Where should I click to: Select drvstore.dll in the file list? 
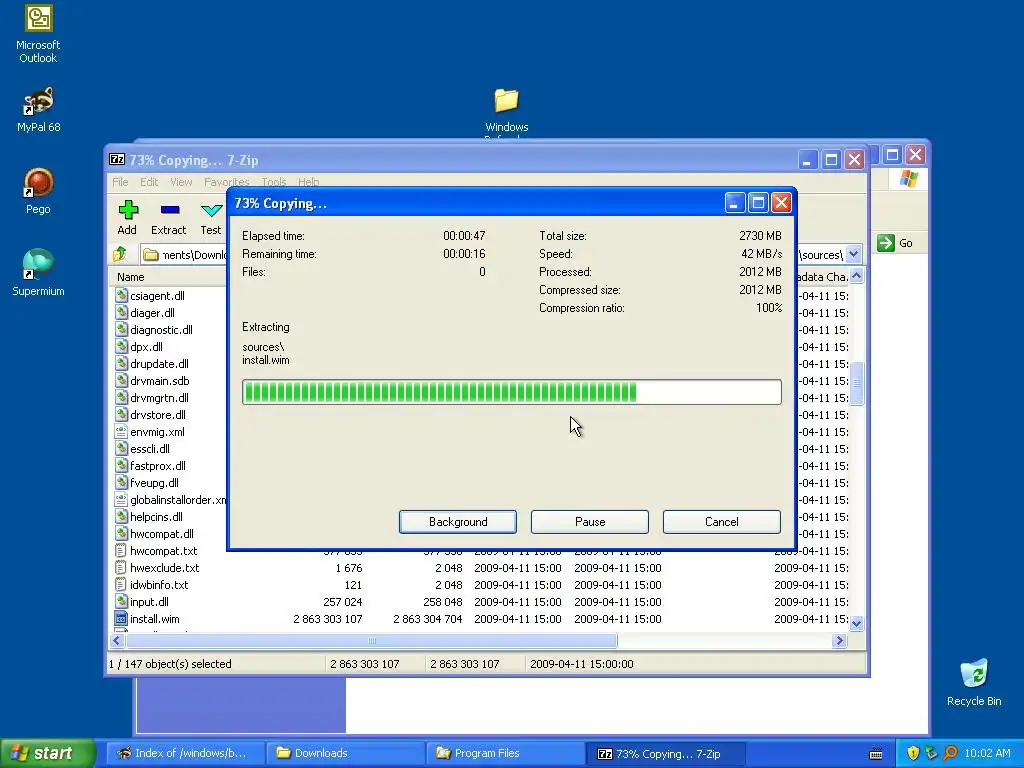(158, 415)
